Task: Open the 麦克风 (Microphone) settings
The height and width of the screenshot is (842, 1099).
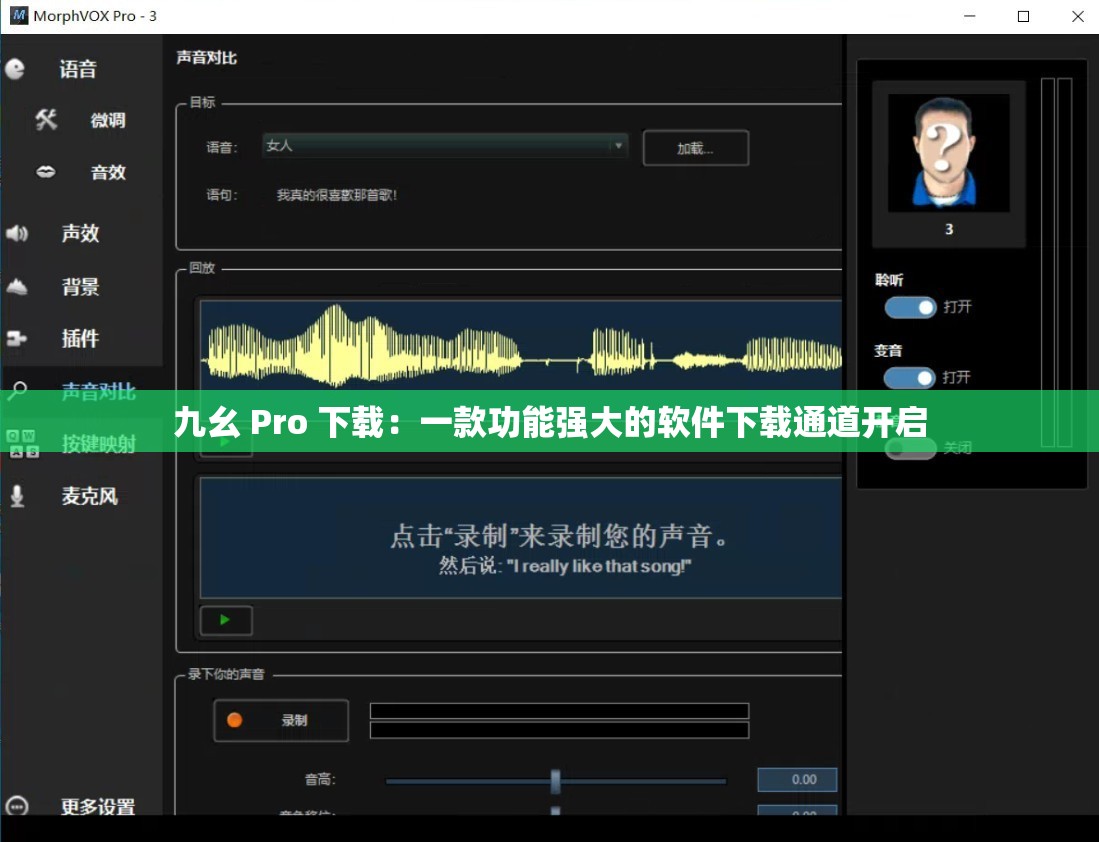Action: 17,496
